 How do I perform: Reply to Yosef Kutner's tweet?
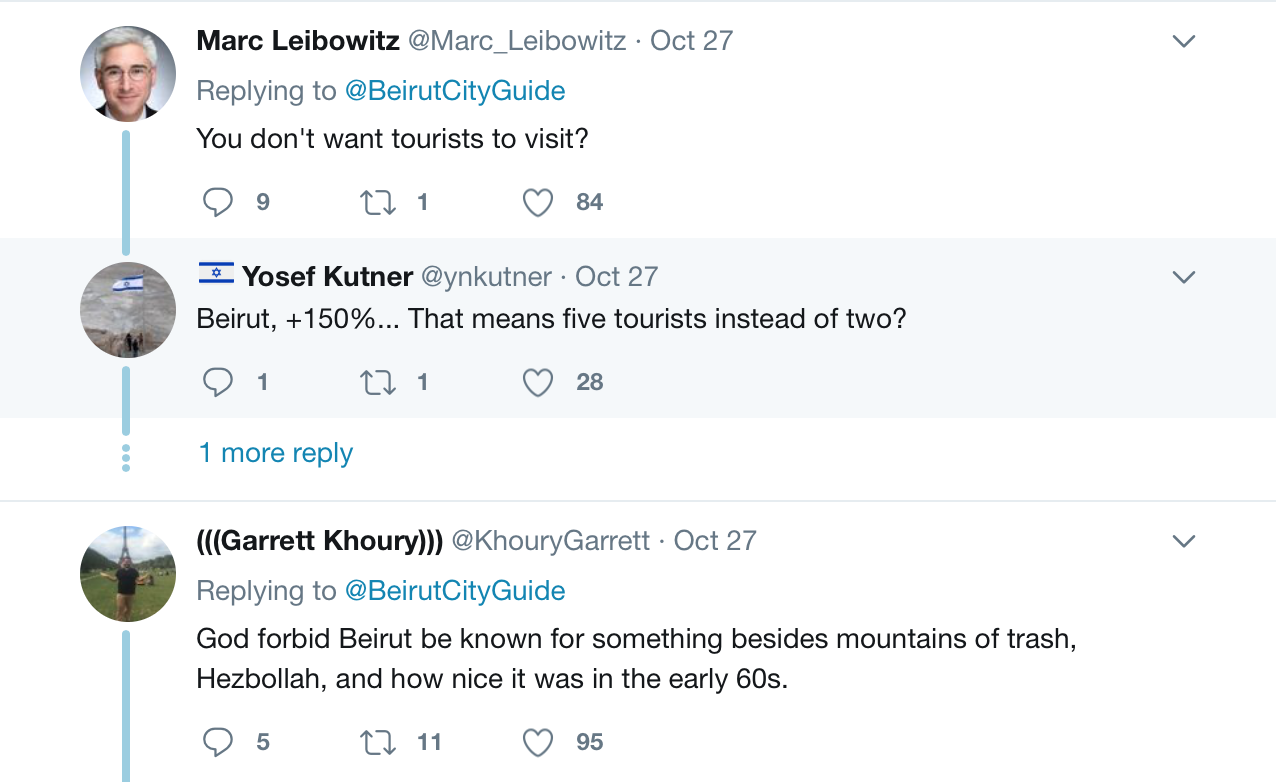pyautogui.click(x=218, y=382)
